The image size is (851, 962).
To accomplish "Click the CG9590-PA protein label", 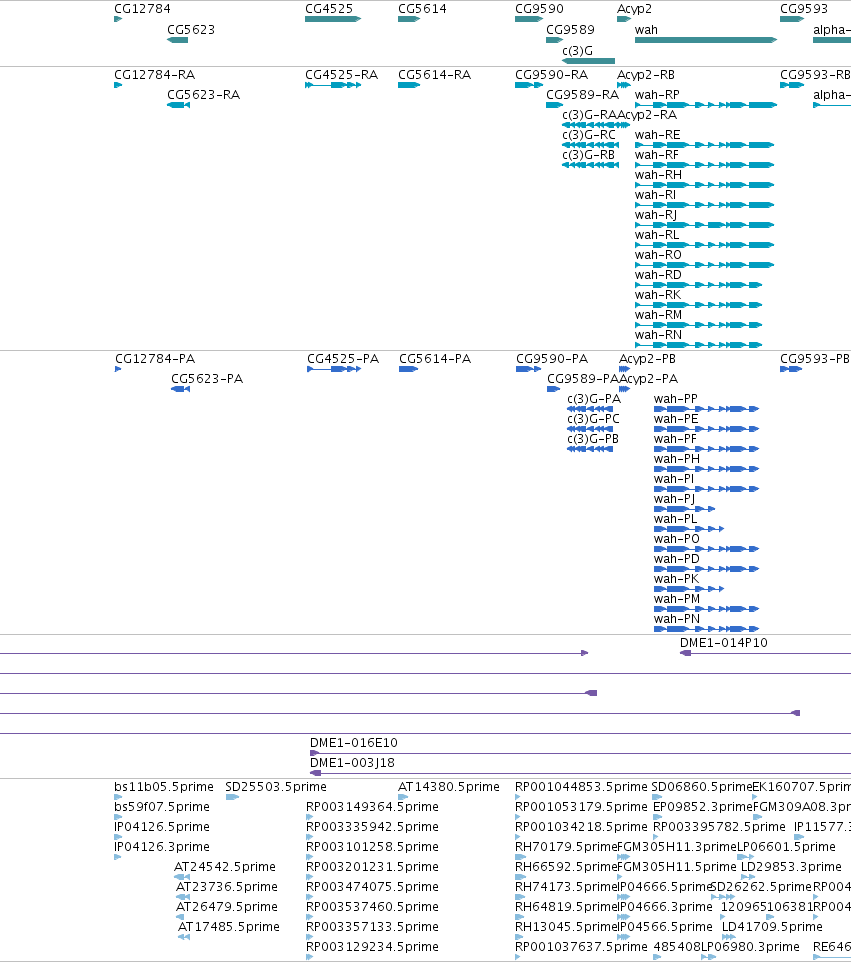I will 552,358.
